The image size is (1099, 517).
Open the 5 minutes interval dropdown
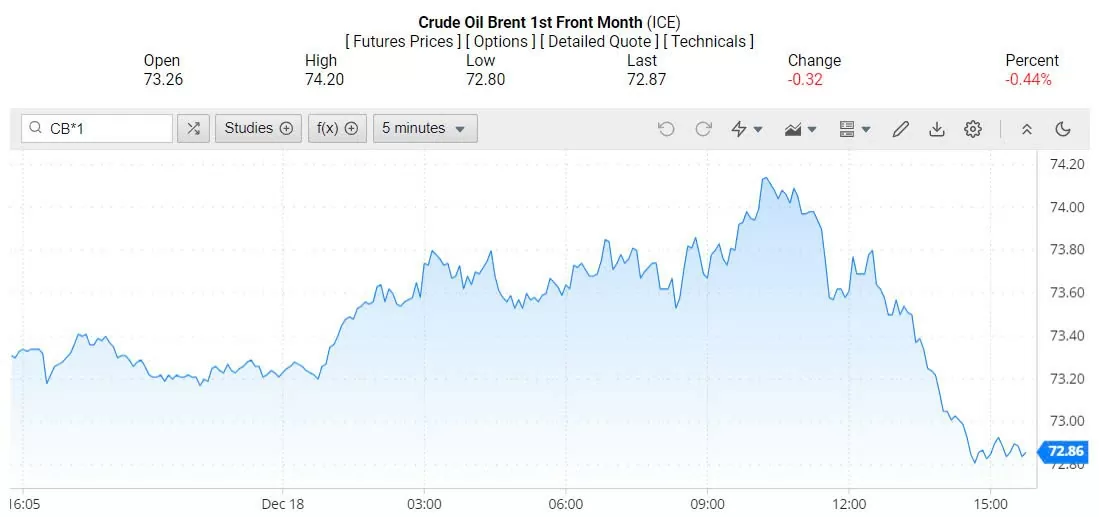tap(424, 128)
